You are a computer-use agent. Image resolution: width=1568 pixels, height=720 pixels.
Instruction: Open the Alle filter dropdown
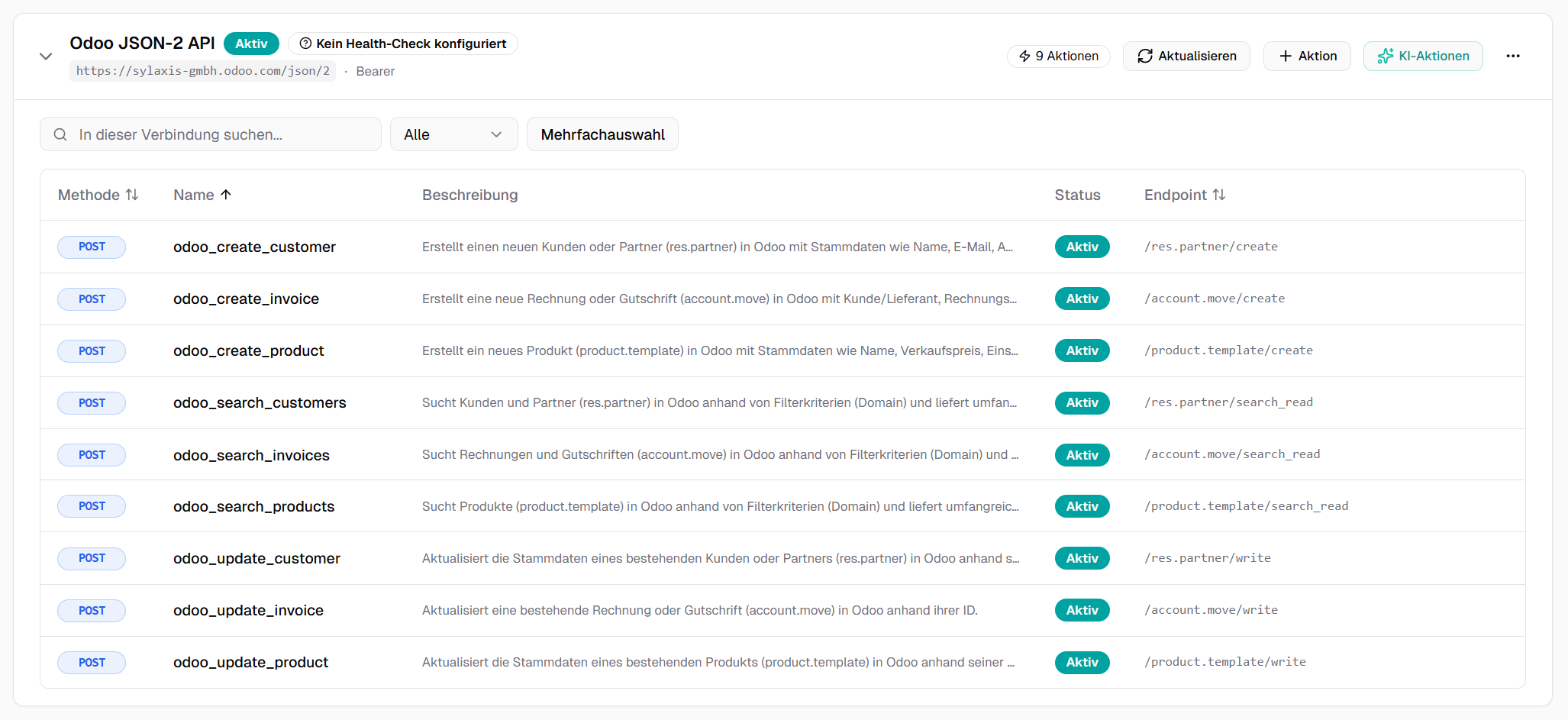(454, 134)
